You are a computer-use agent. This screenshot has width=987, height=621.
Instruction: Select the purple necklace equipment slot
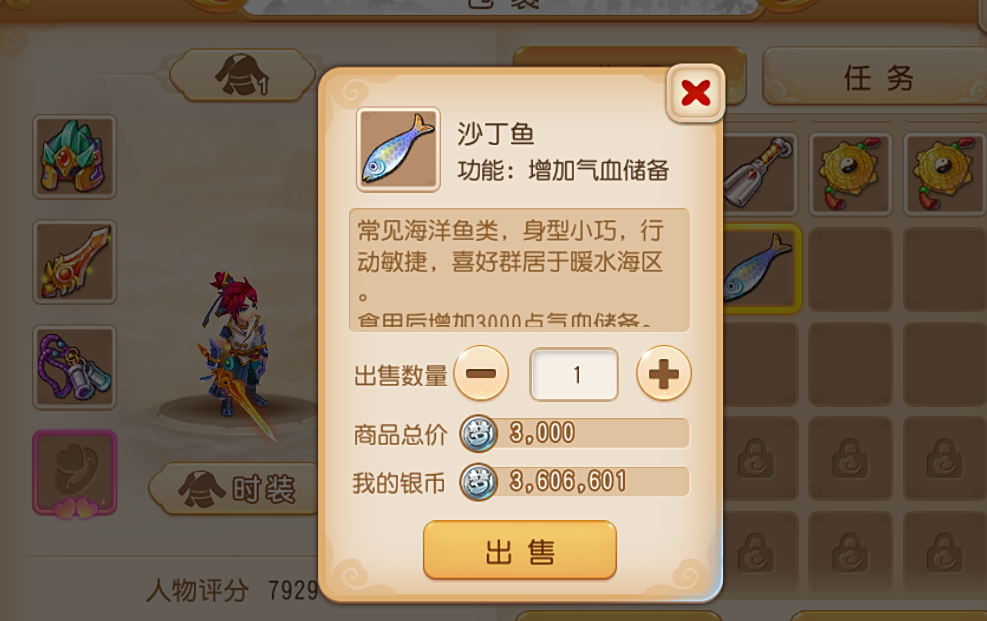pyautogui.click(x=75, y=367)
